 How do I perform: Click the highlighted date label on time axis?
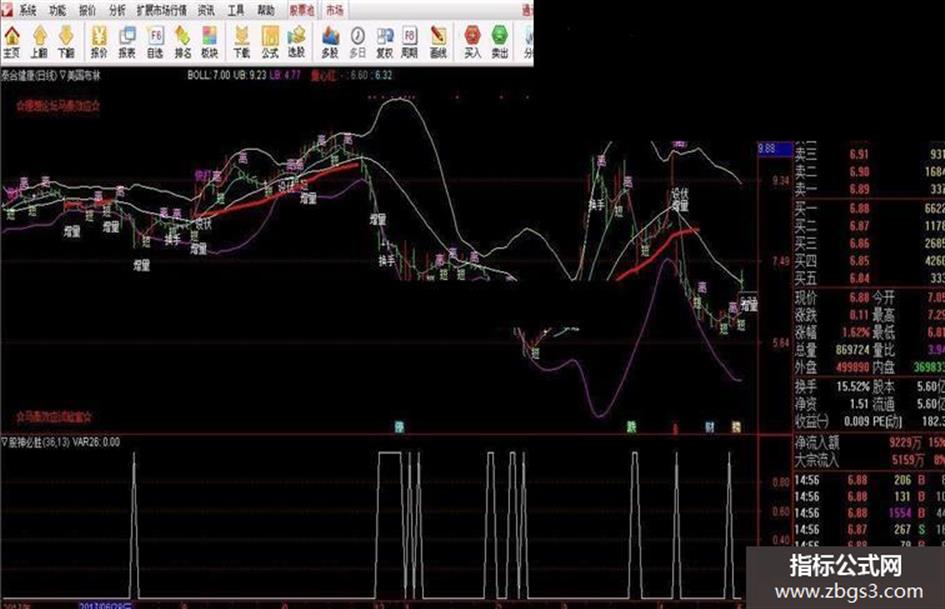(x=104, y=604)
